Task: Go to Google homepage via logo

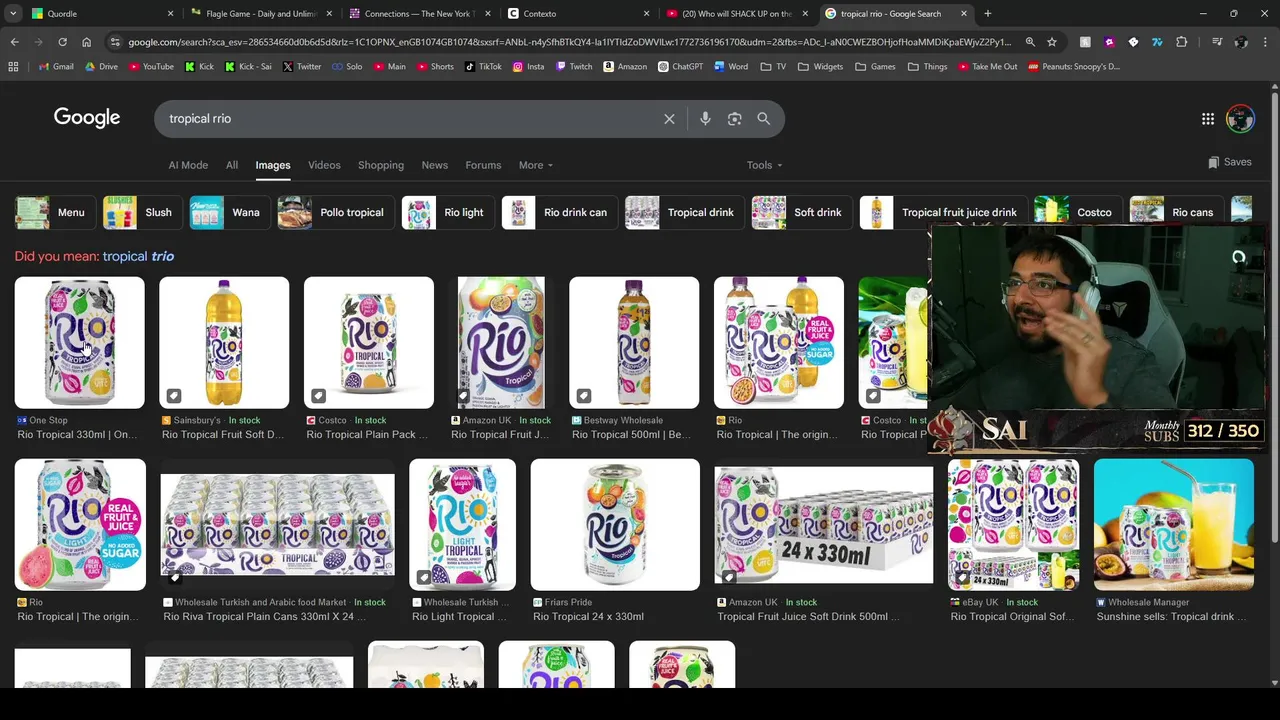Action: (x=87, y=118)
